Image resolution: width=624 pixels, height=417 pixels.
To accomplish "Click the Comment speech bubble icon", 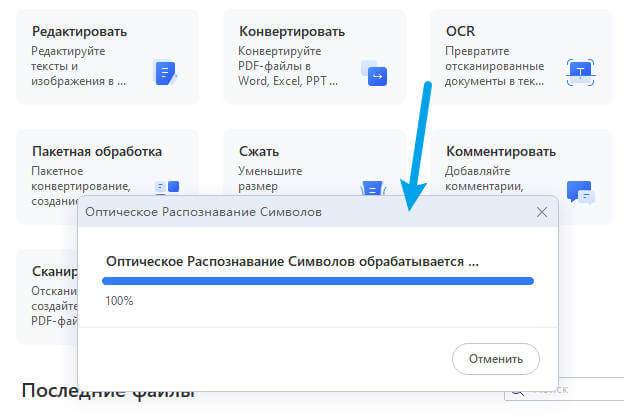I will click(x=581, y=192).
